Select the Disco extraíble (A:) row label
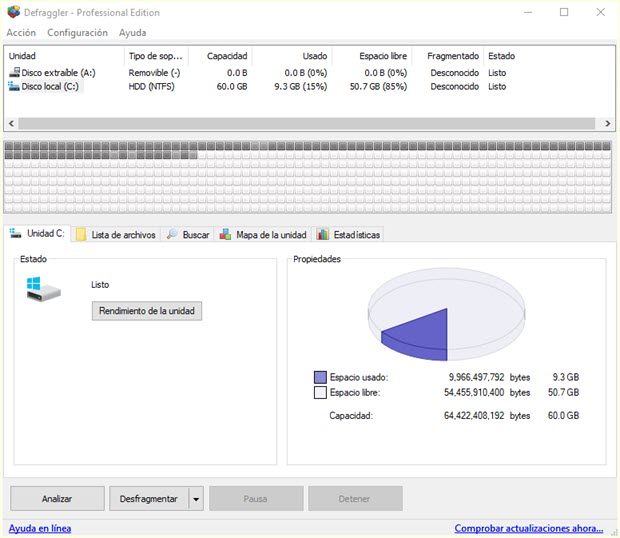The image size is (620, 538). coord(59,72)
